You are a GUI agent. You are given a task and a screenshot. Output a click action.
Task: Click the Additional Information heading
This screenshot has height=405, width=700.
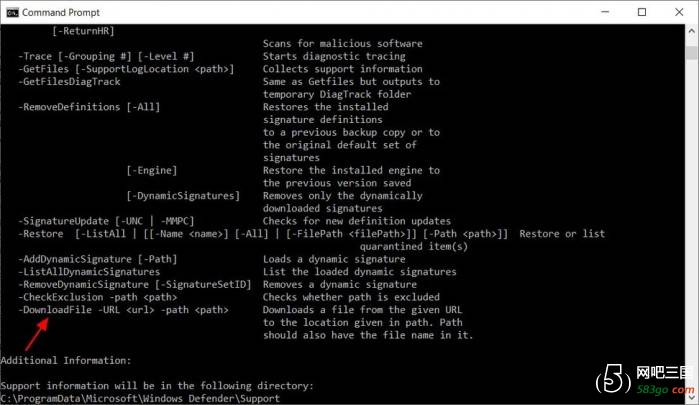tap(66, 360)
